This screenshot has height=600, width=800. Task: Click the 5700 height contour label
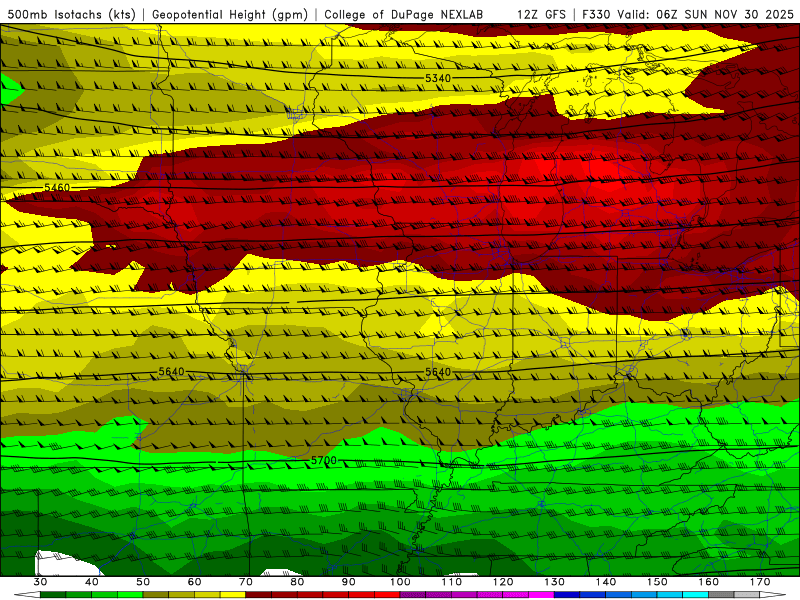(x=323, y=461)
